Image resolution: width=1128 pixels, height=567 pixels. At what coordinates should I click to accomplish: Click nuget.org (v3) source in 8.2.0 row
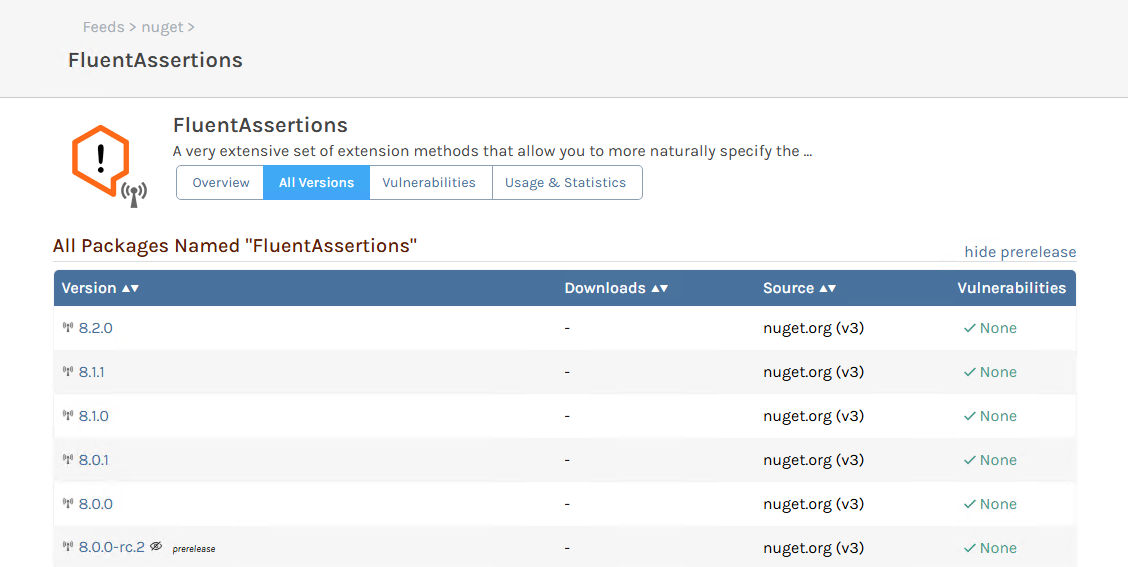click(814, 328)
